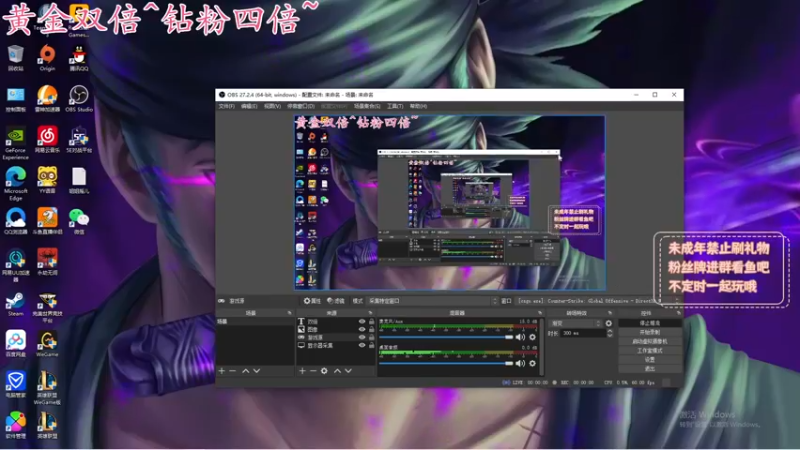
Task: Open the GeForce Experience desktop icon
Action: click(15, 143)
